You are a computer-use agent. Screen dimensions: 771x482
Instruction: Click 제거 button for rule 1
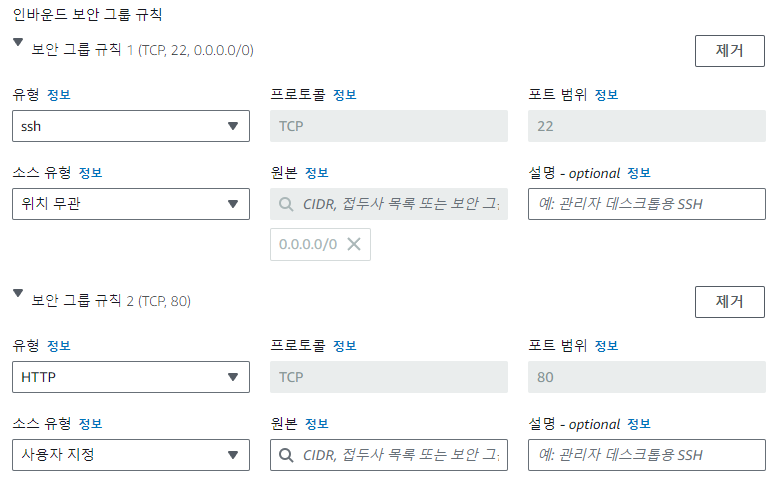[730, 51]
